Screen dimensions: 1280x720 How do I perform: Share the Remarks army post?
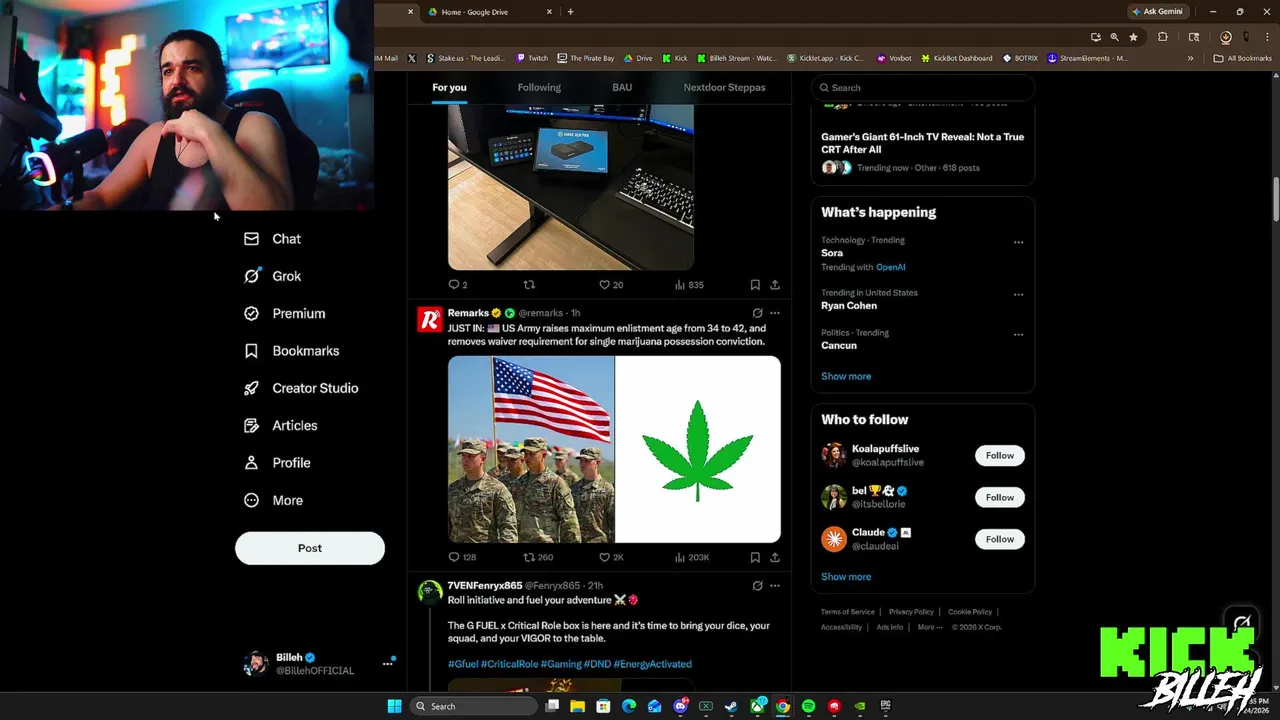click(x=775, y=557)
